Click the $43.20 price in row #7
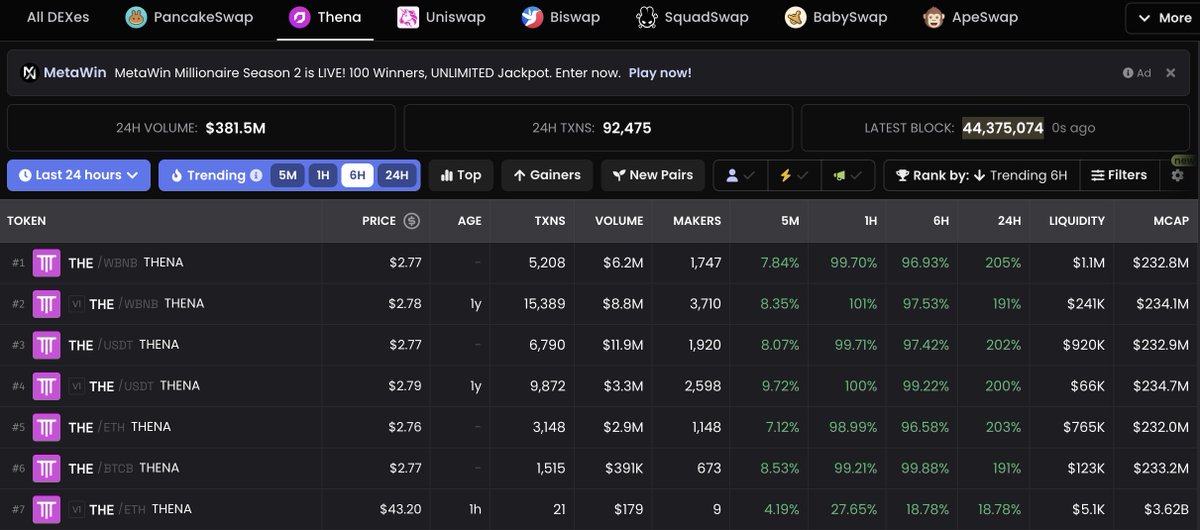 (401, 509)
